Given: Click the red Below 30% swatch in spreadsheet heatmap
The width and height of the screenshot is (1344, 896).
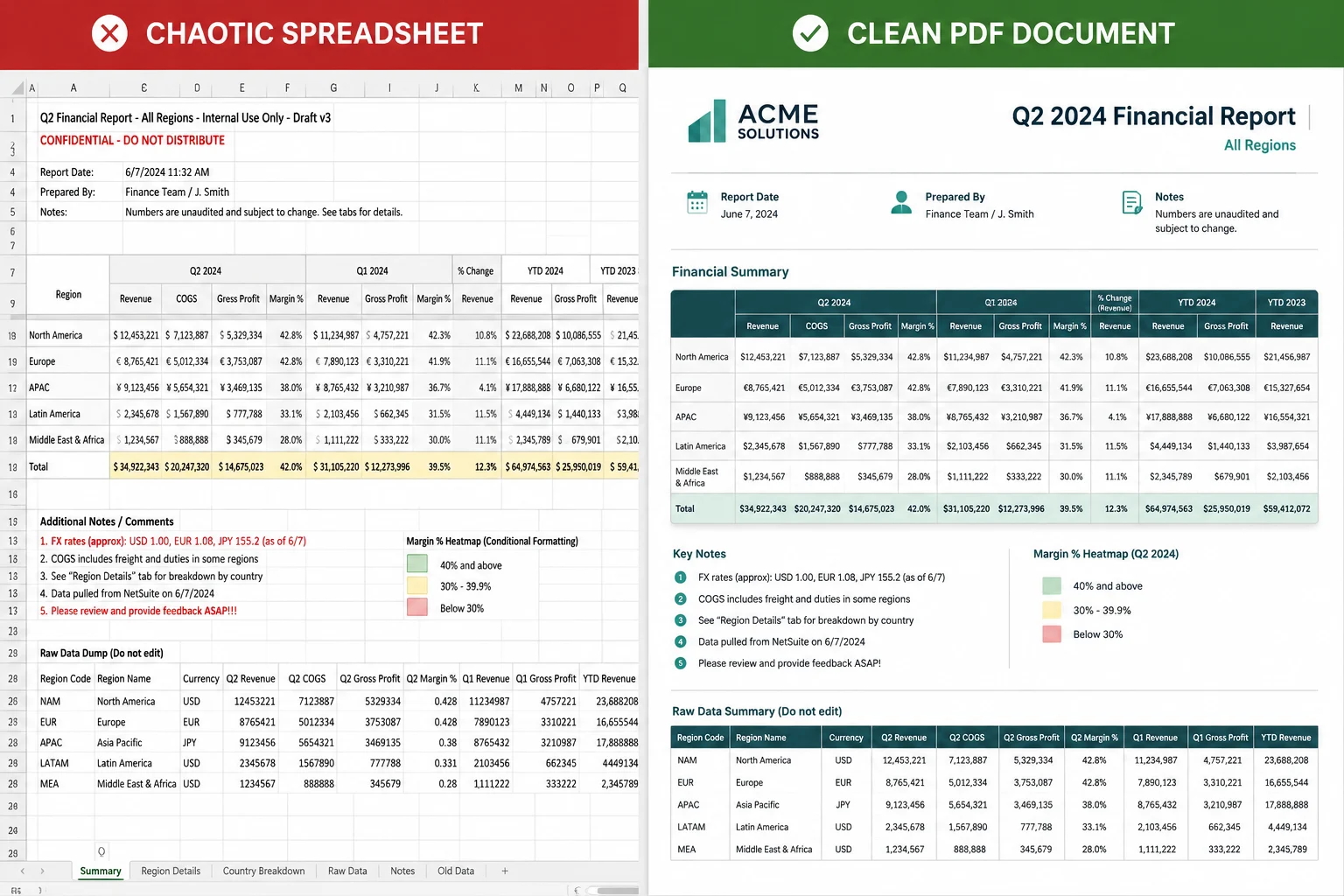Looking at the screenshot, I should pos(417,607).
